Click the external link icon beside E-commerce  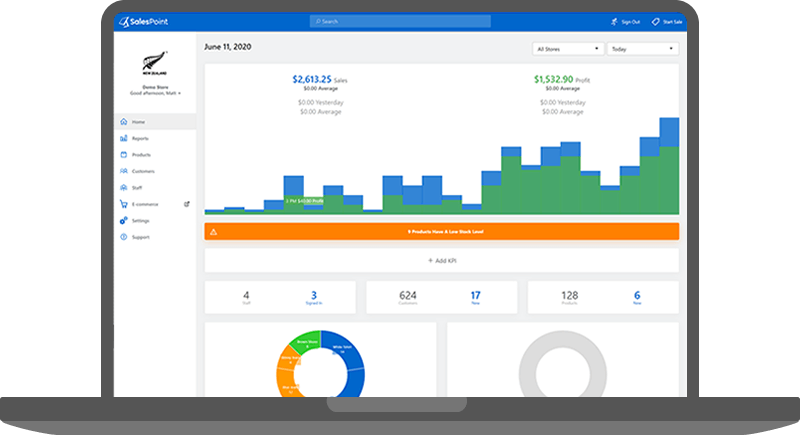click(x=187, y=204)
